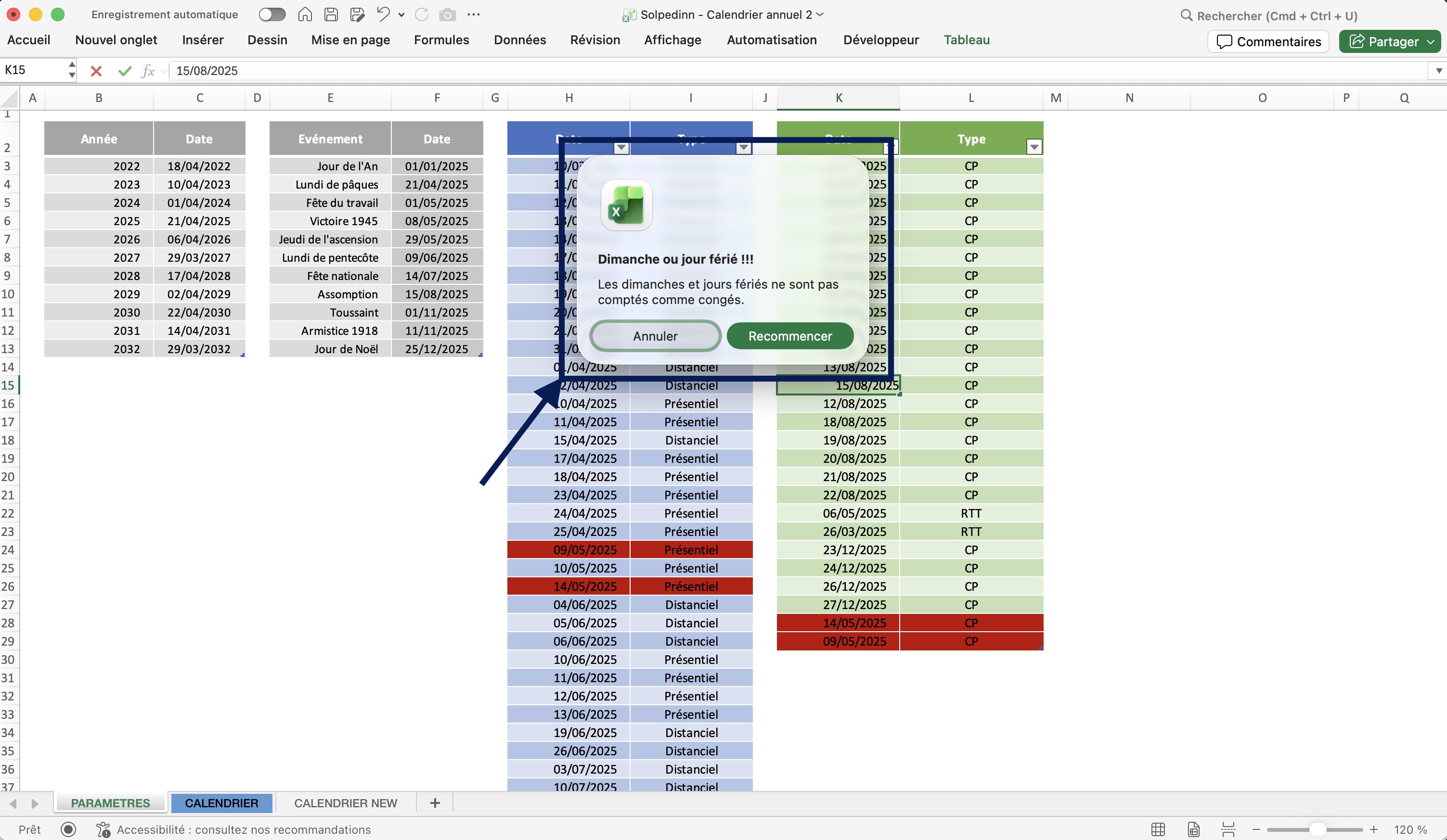Screen dimensions: 1447x840
Task: Switch to CALENDRIER NEW sheet tab
Action: click(345, 802)
